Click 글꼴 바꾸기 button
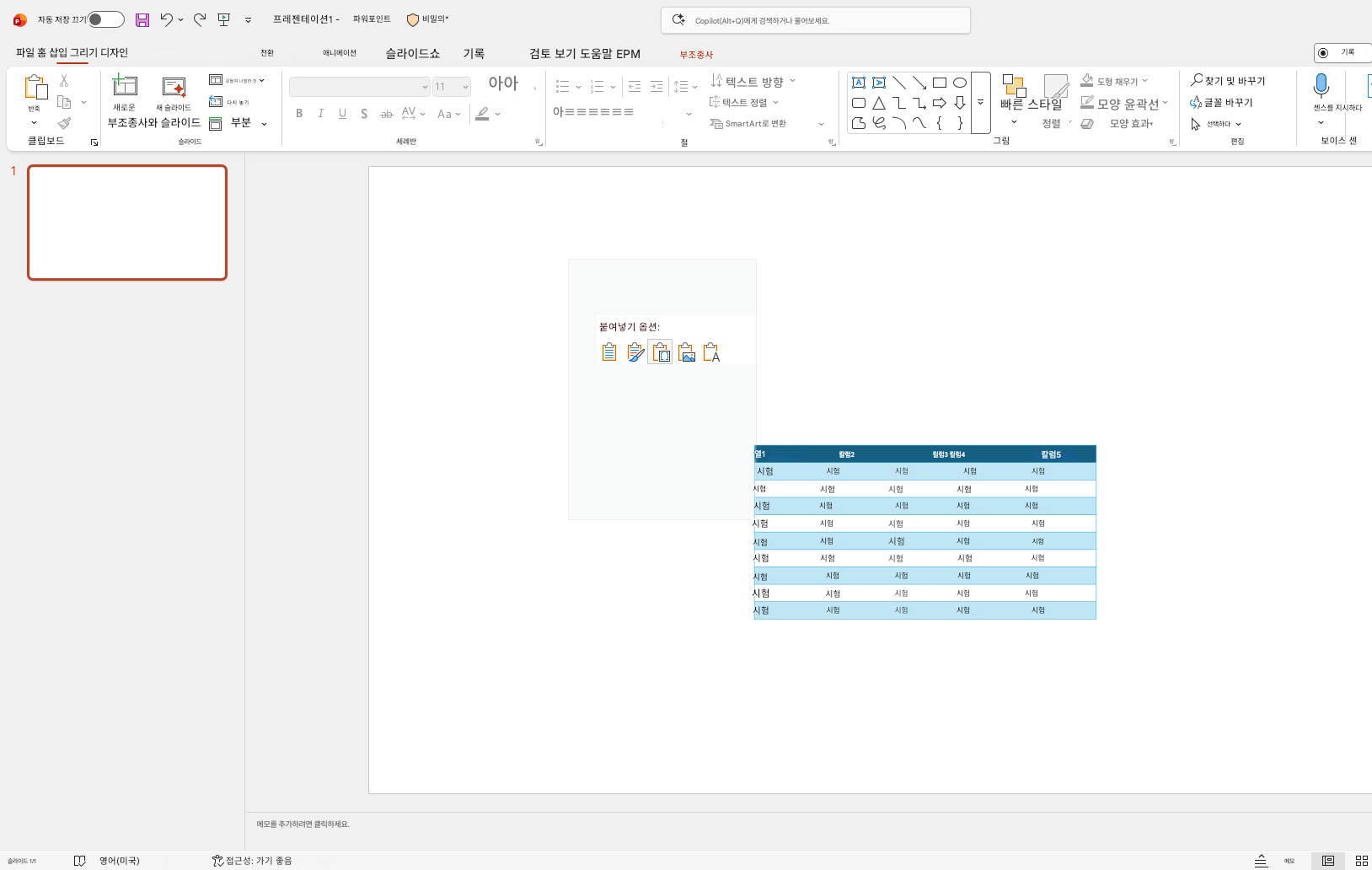1372x870 pixels. (1221, 103)
